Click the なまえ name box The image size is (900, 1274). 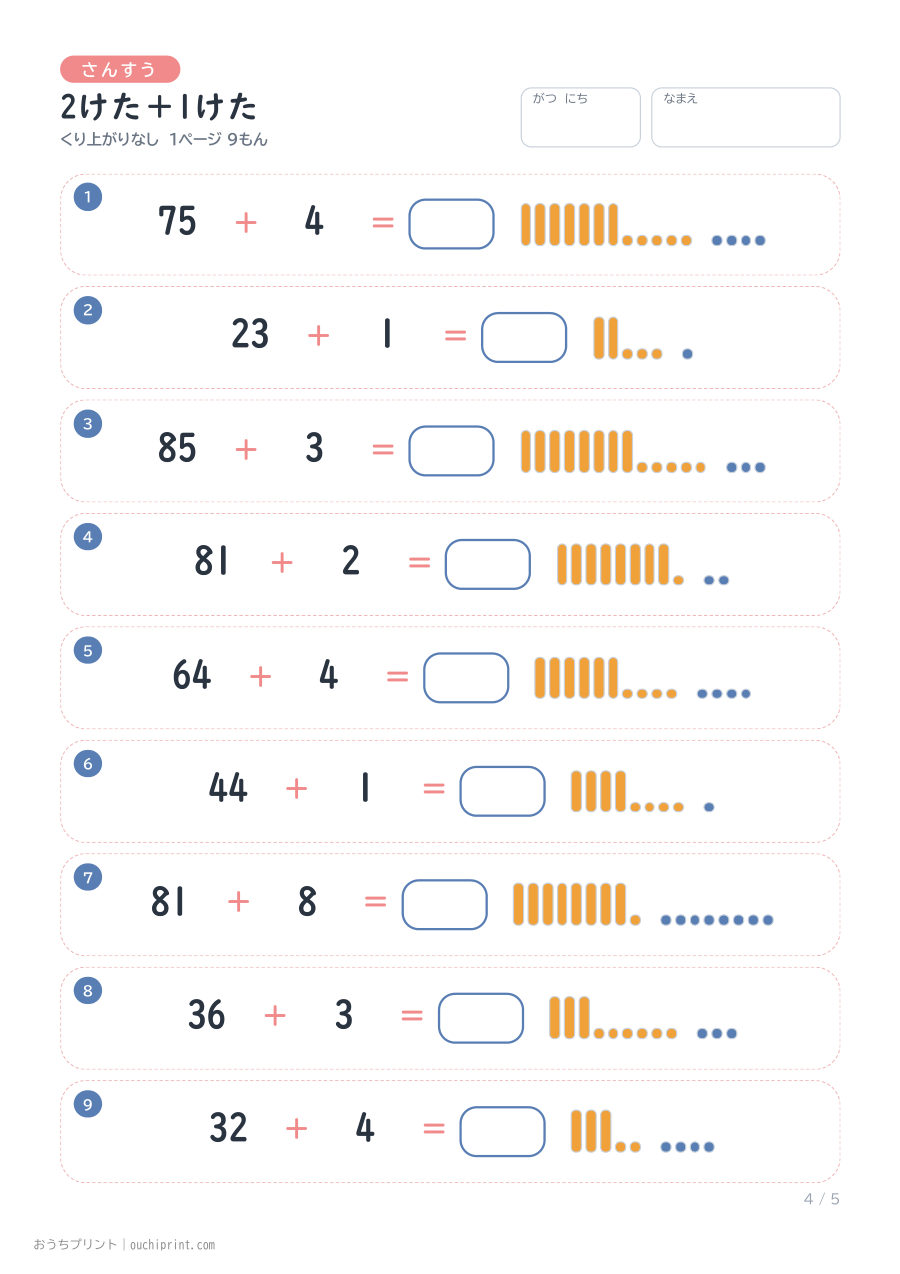point(746,117)
